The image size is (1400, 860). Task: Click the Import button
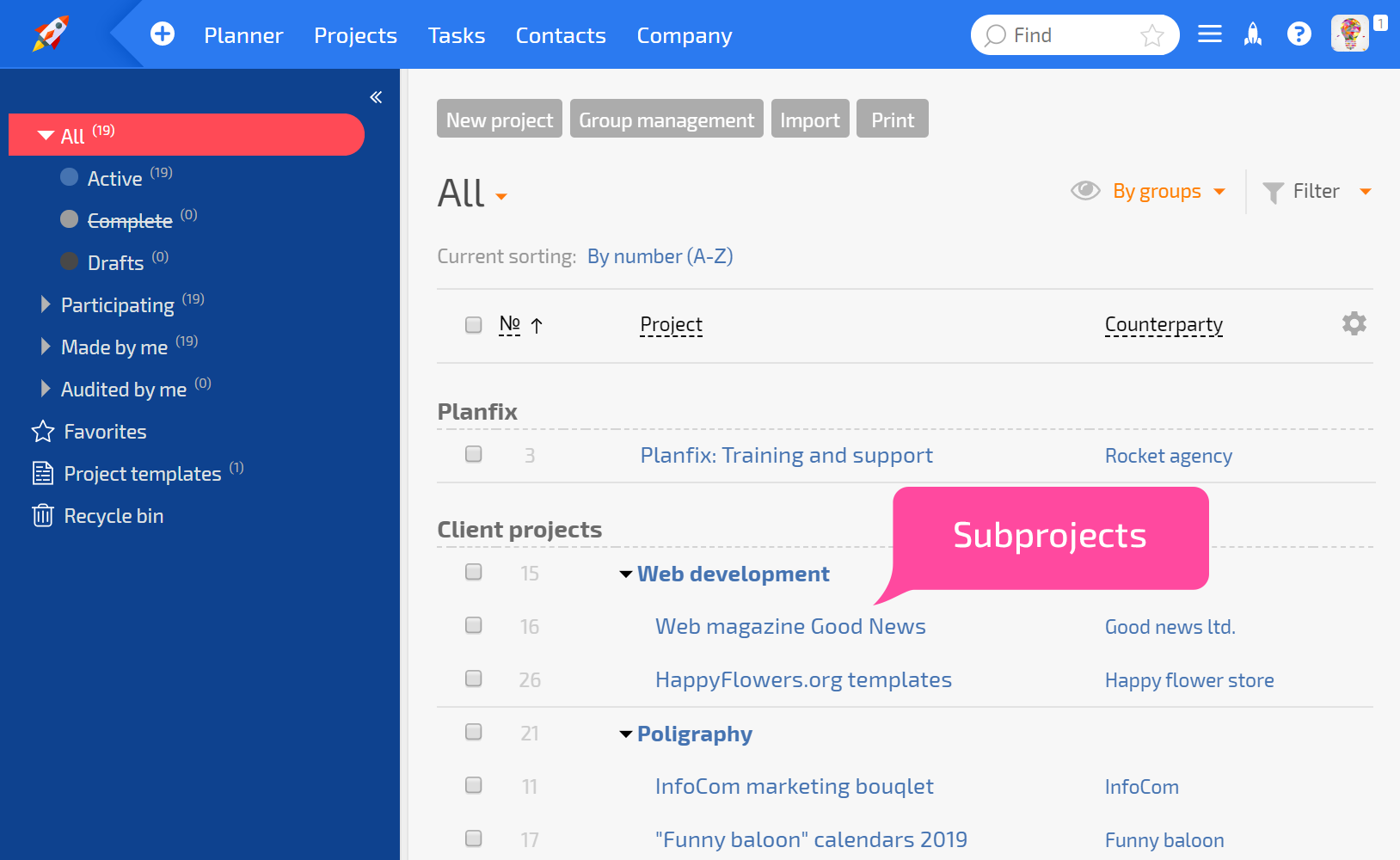[810, 119]
